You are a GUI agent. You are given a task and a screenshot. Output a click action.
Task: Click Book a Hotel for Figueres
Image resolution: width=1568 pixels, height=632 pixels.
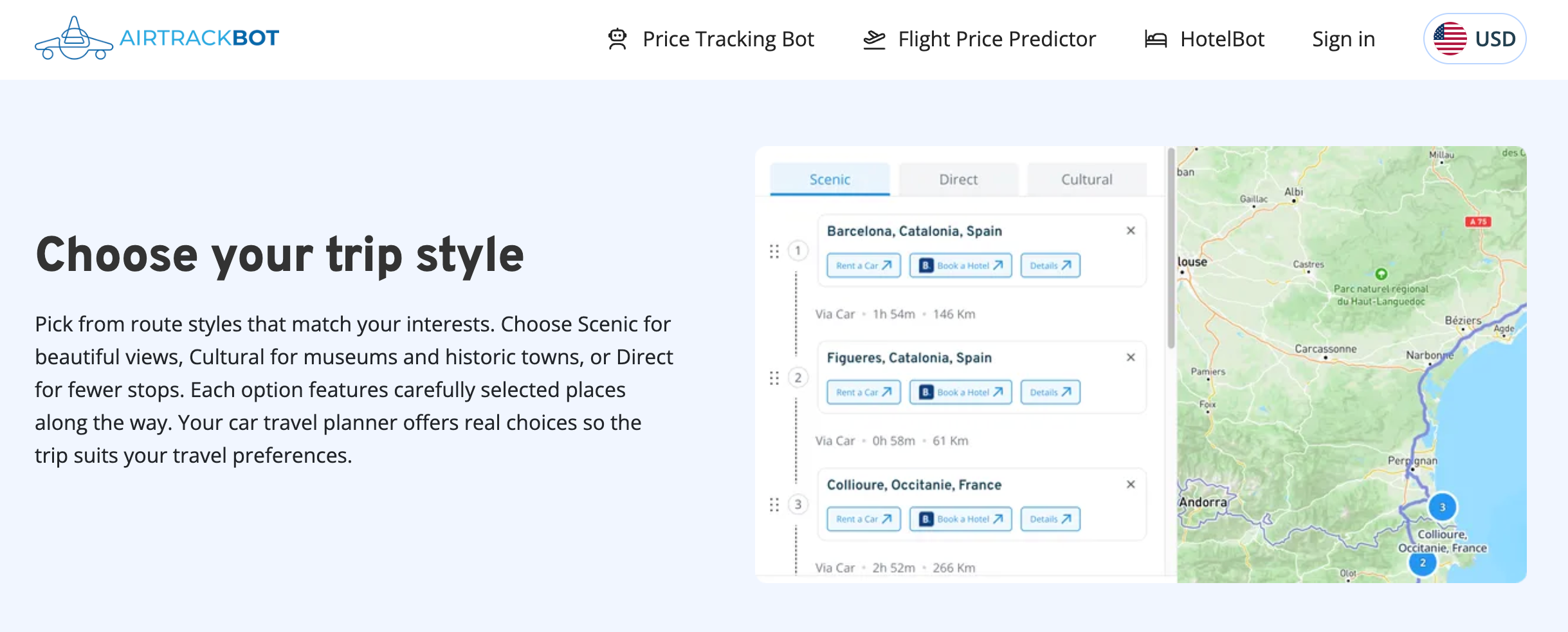tap(960, 393)
